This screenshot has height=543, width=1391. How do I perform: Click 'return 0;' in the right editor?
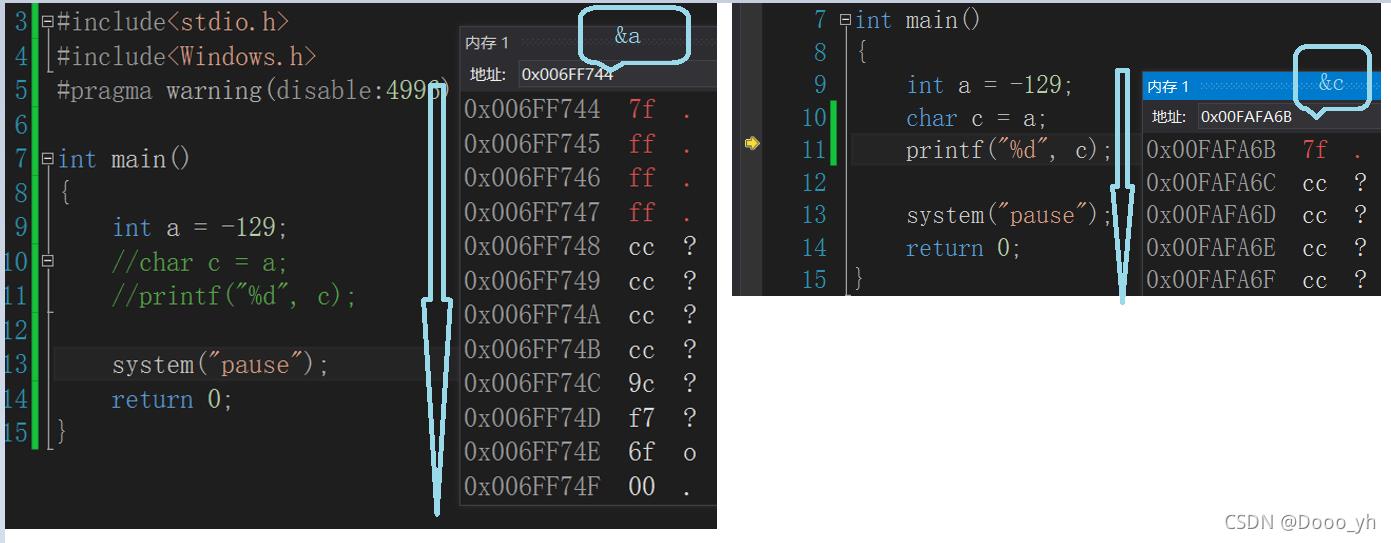click(x=963, y=248)
